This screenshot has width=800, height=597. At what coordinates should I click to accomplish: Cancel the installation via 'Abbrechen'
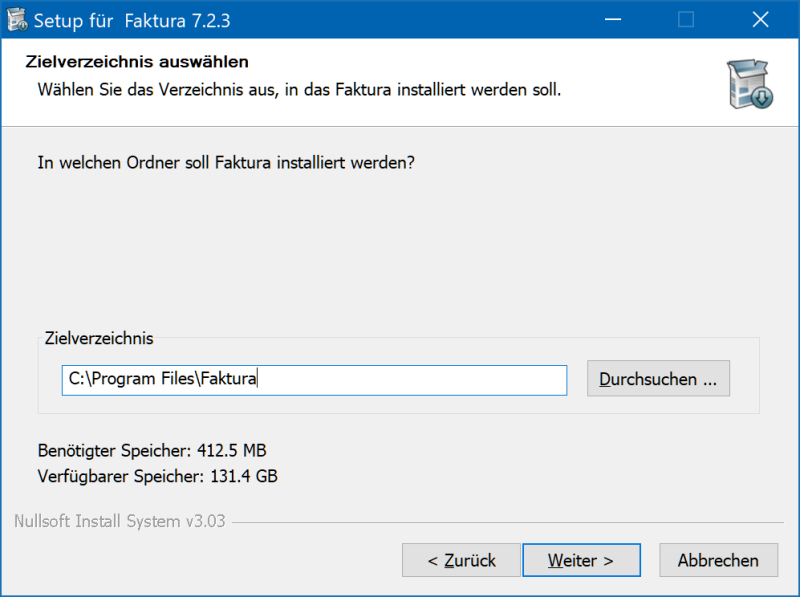tap(718, 560)
